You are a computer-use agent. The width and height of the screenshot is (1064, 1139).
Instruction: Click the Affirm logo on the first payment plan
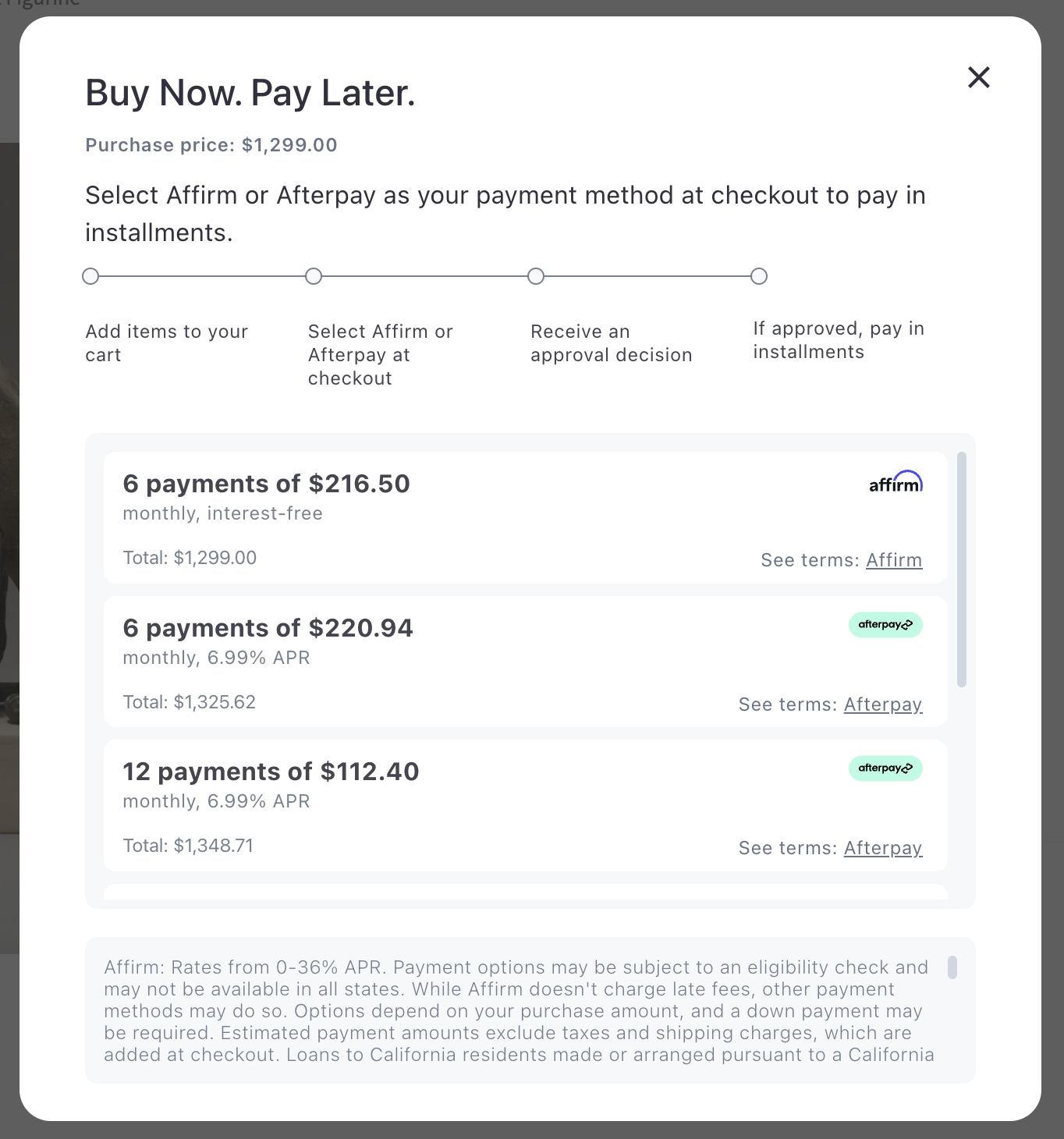[895, 482]
